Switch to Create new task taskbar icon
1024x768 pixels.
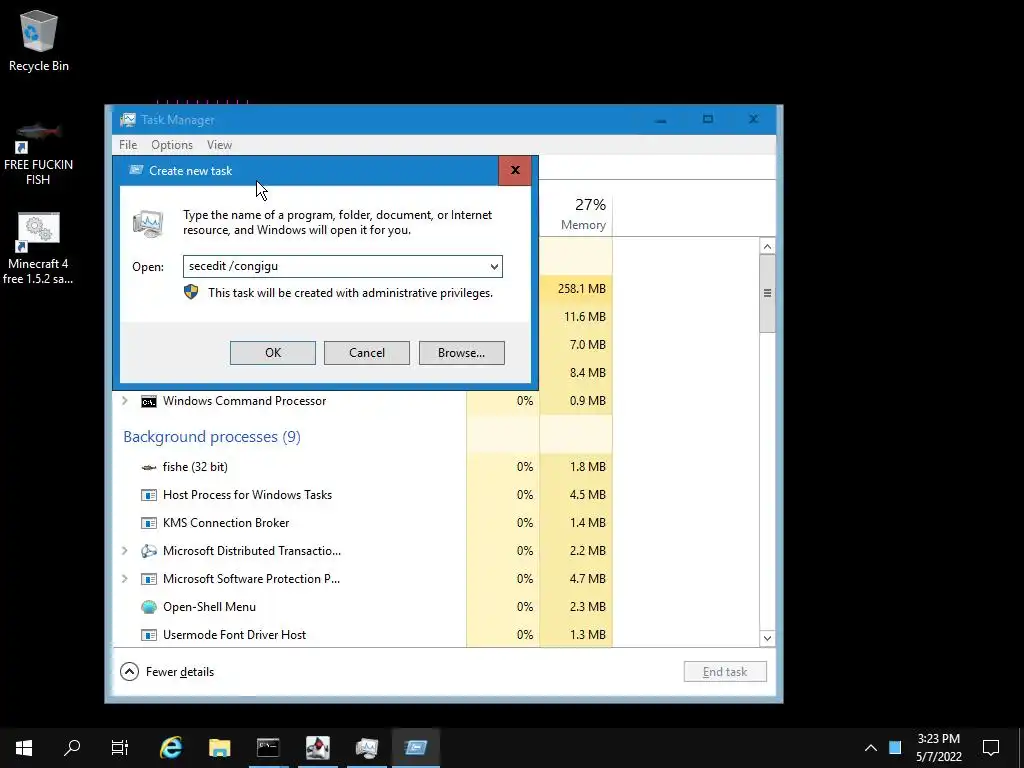pyautogui.click(x=416, y=747)
